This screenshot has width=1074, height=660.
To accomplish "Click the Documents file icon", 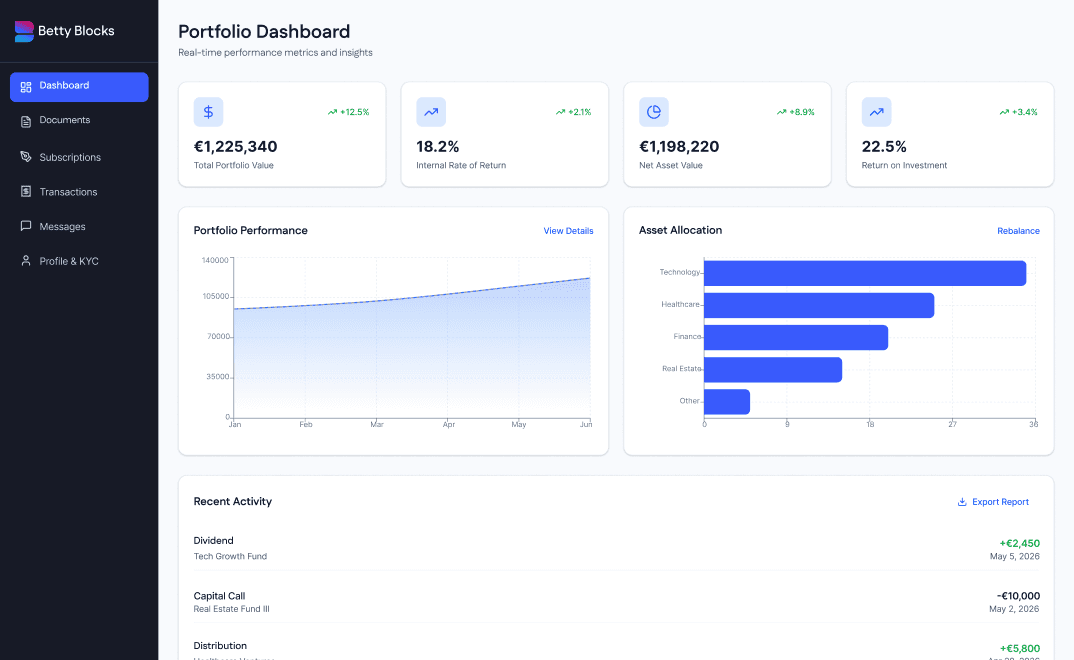I will 26,121.
